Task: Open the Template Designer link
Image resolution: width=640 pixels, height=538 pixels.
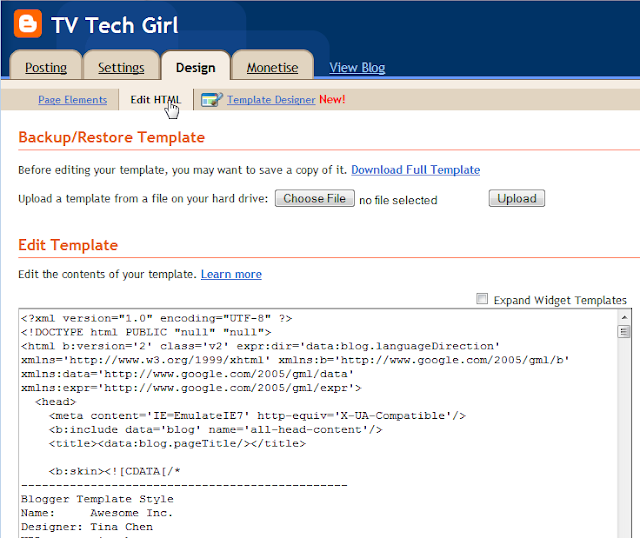Action: pos(271,100)
